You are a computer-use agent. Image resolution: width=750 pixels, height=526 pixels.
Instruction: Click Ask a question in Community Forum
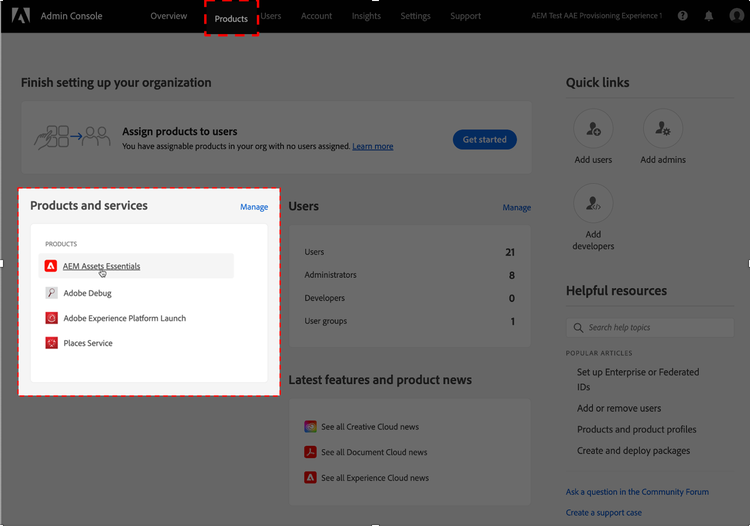tap(637, 492)
